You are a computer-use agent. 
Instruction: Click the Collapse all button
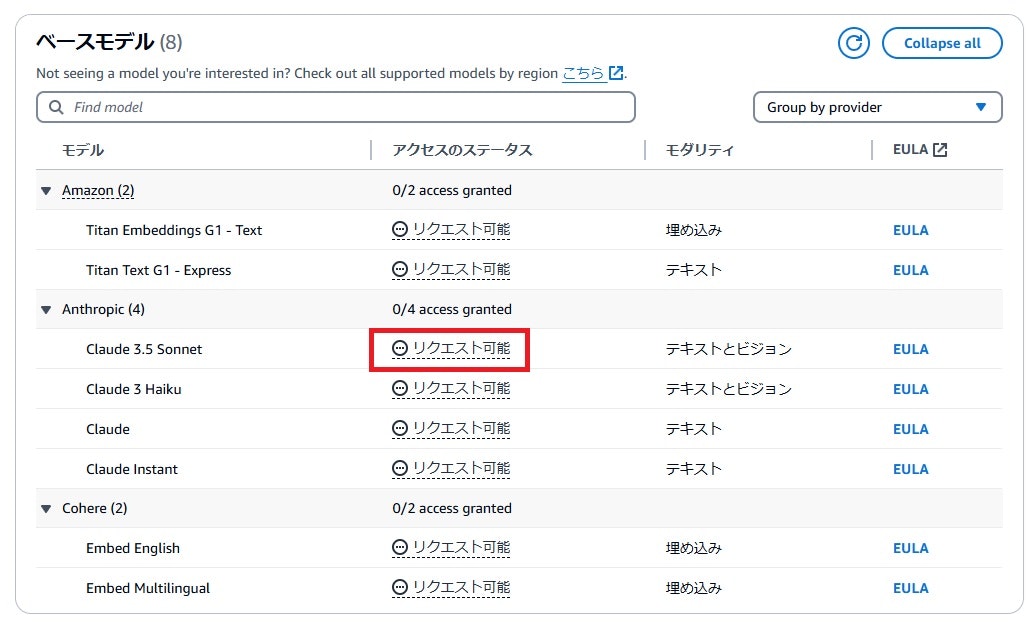tap(942, 43)
